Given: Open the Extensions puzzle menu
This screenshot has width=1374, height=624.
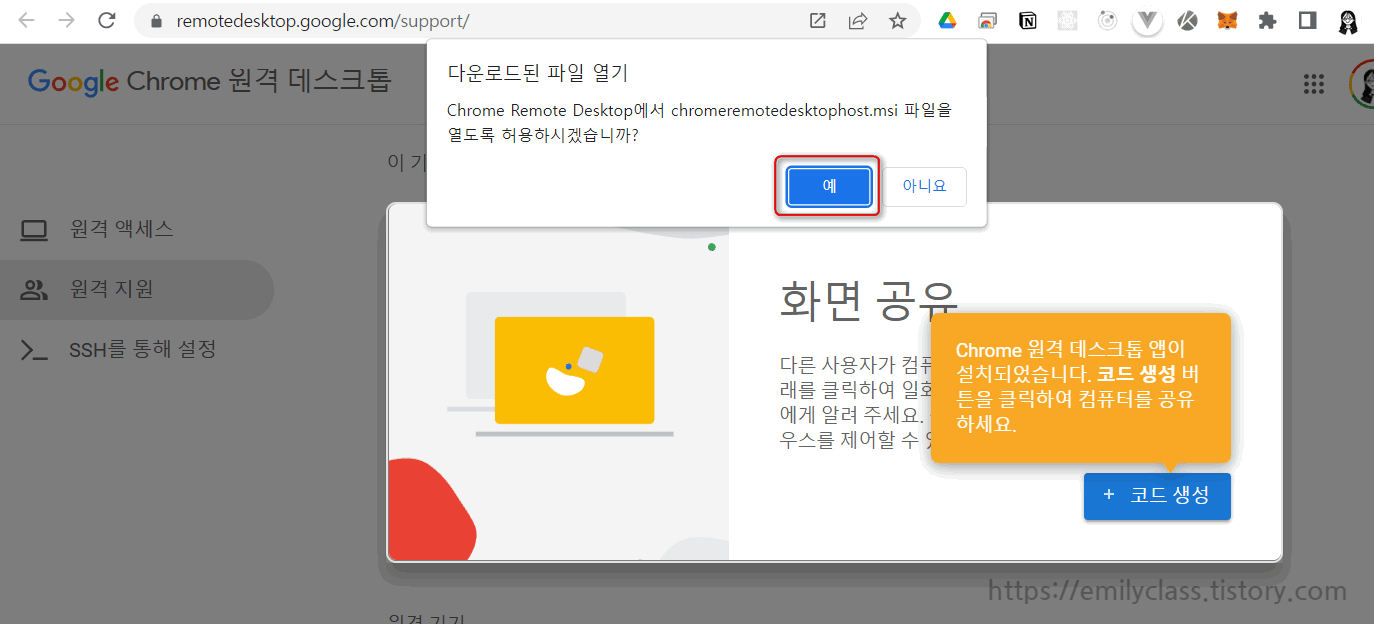Looking at the screenshot, I should [x=1268, y=21].
